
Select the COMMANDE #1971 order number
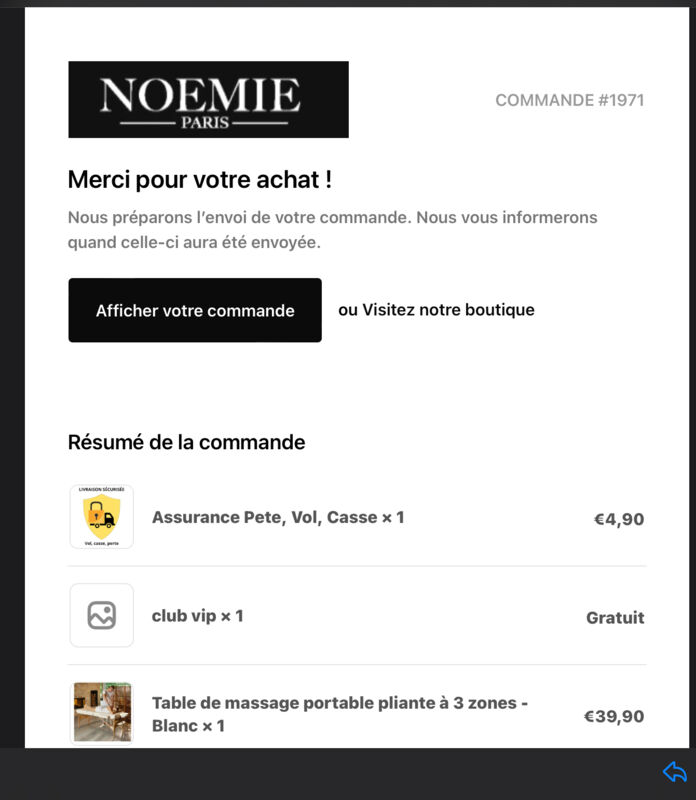pos(569,100)
